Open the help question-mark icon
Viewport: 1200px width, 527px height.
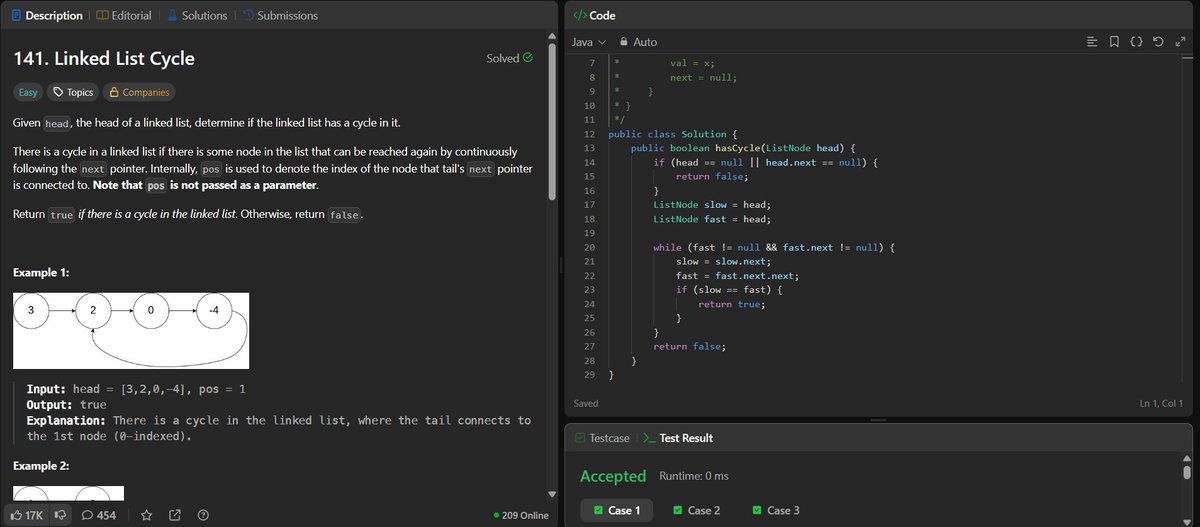(203, 515)
